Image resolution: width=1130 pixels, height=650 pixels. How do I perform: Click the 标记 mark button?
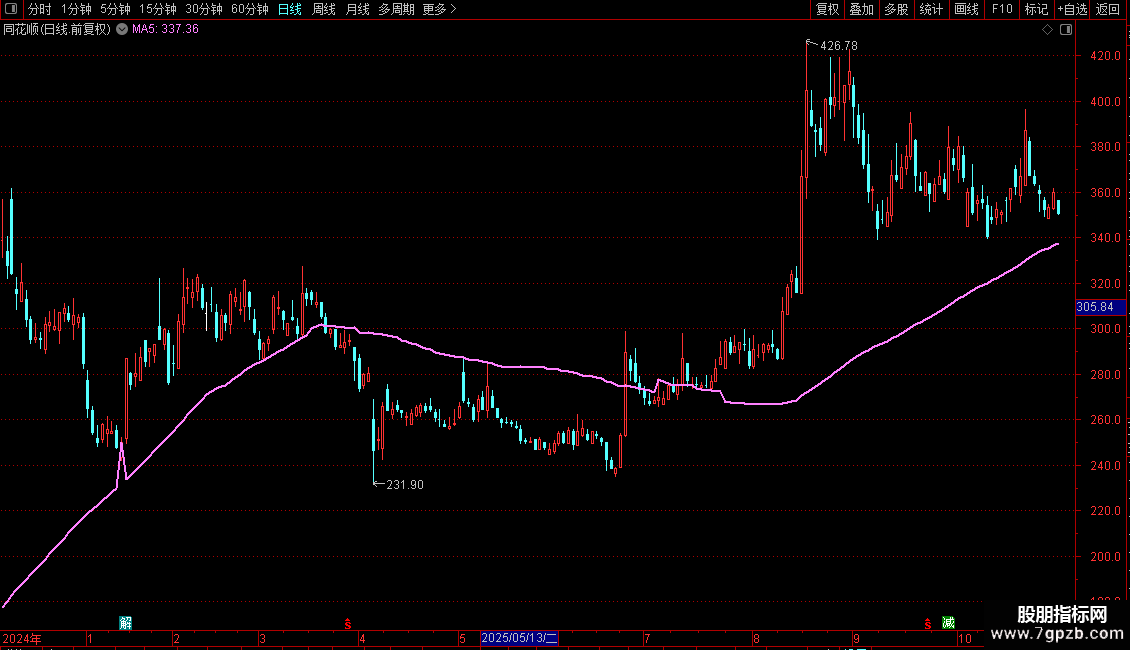pos(1036,9)
